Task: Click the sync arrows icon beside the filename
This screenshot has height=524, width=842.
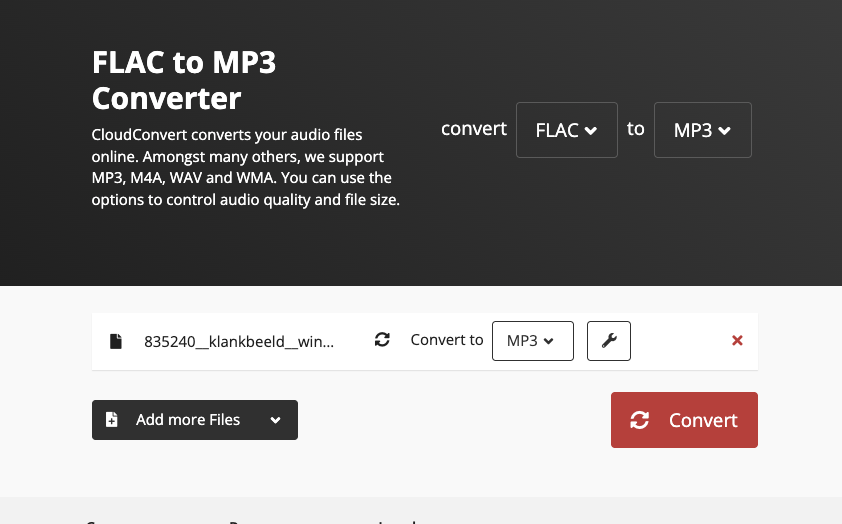Action: 382,341
